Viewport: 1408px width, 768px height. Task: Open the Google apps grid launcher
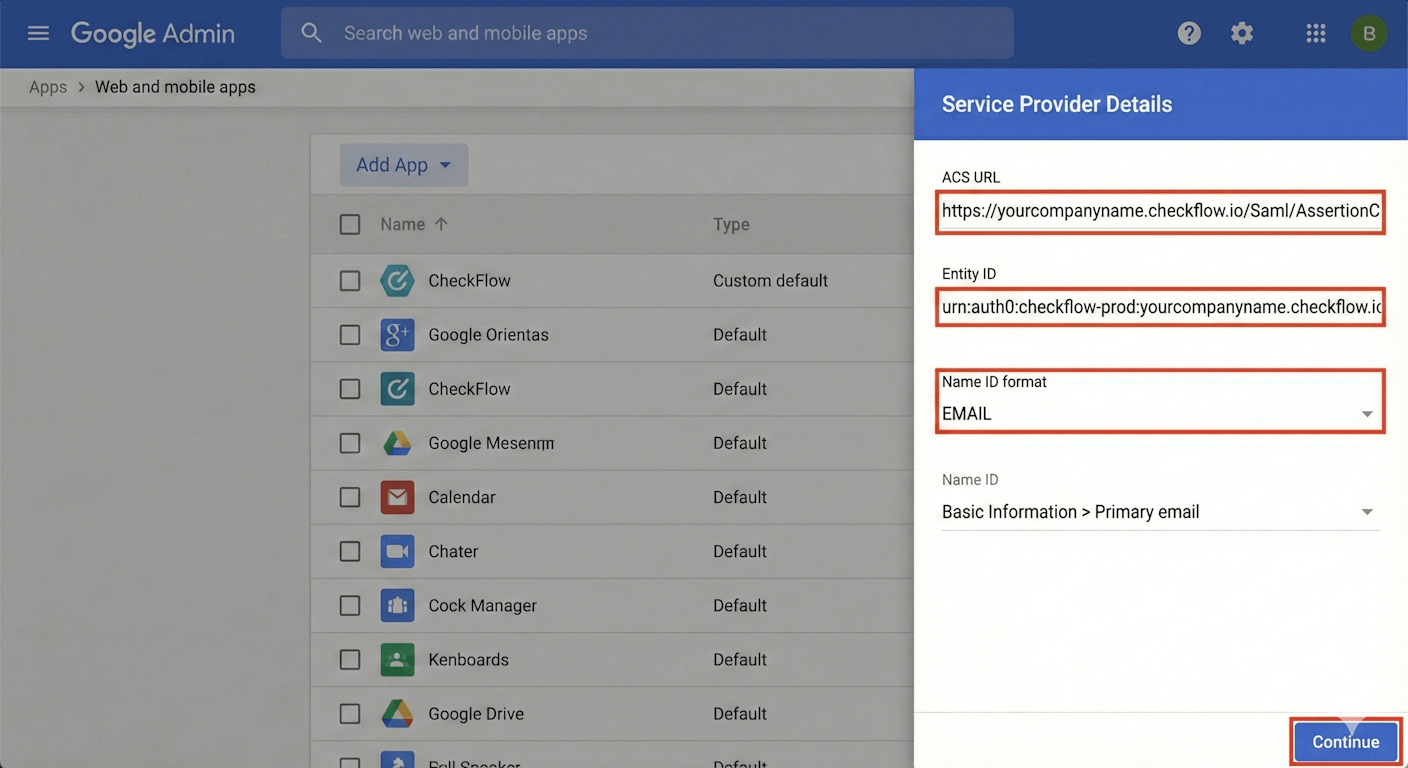(x=1316, y=33)
